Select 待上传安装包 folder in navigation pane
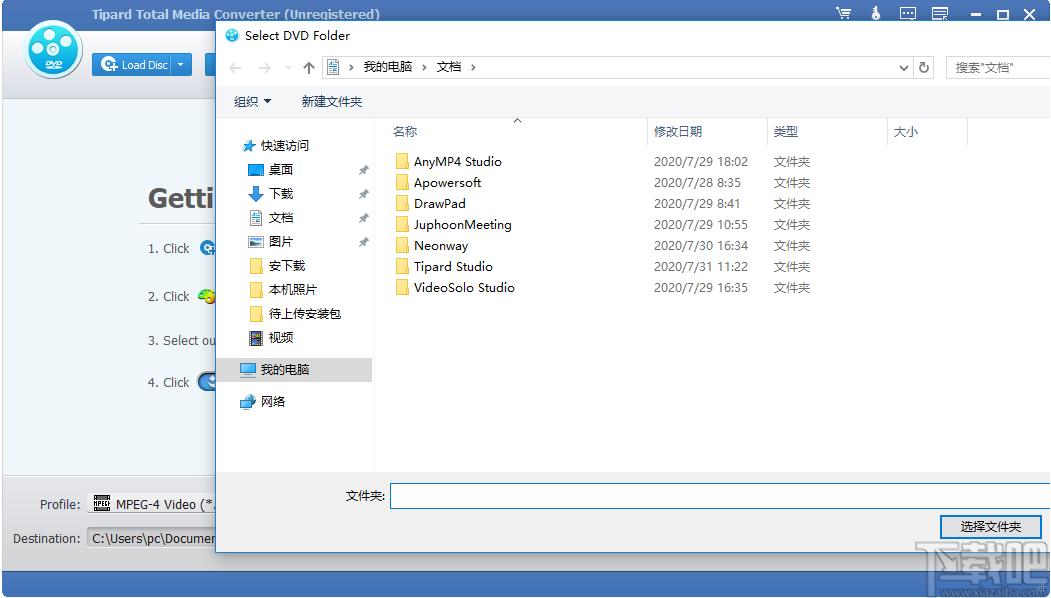 click(304, 314)
